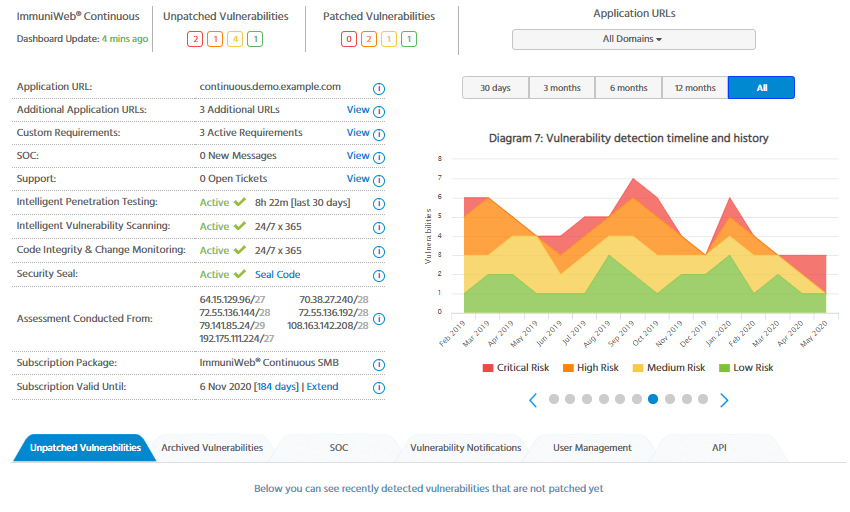Select the All time range
The height and width of the screenshot is (512, 850).
tap(762, 88)
